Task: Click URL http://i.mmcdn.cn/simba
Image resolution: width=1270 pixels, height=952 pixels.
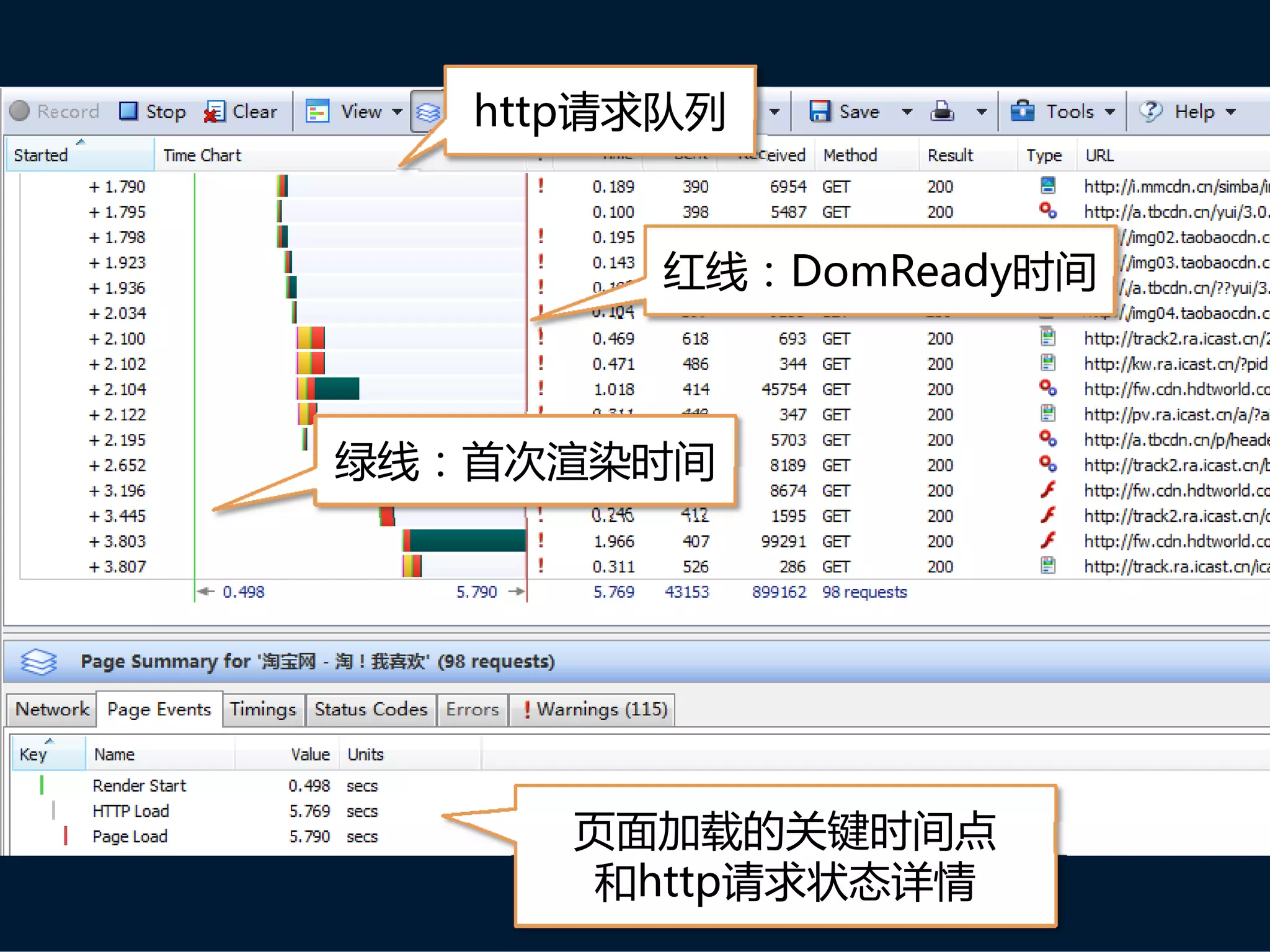Action: (x=1176, y=187)
